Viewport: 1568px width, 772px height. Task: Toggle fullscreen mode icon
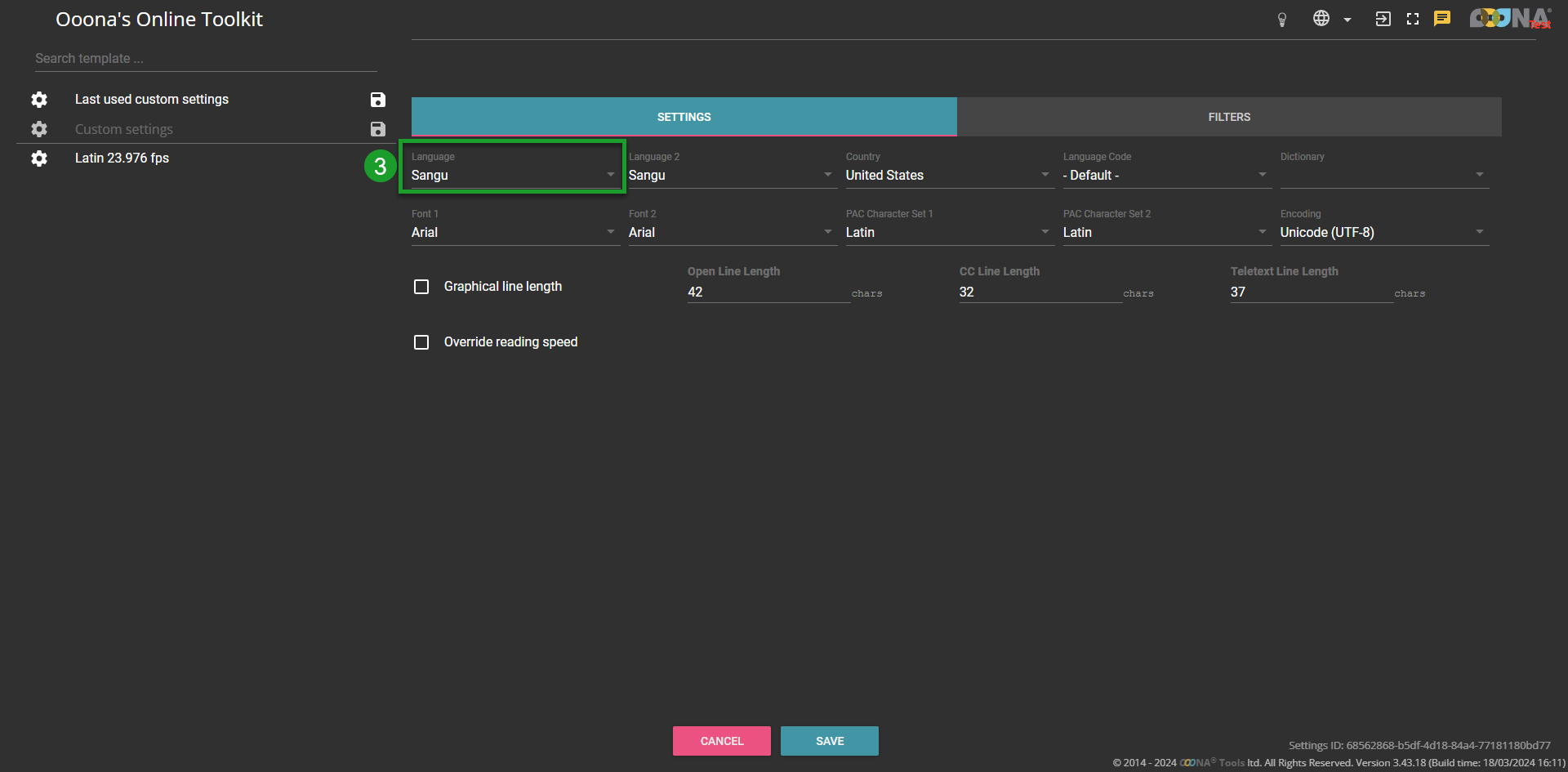(x=1413, y=19)
